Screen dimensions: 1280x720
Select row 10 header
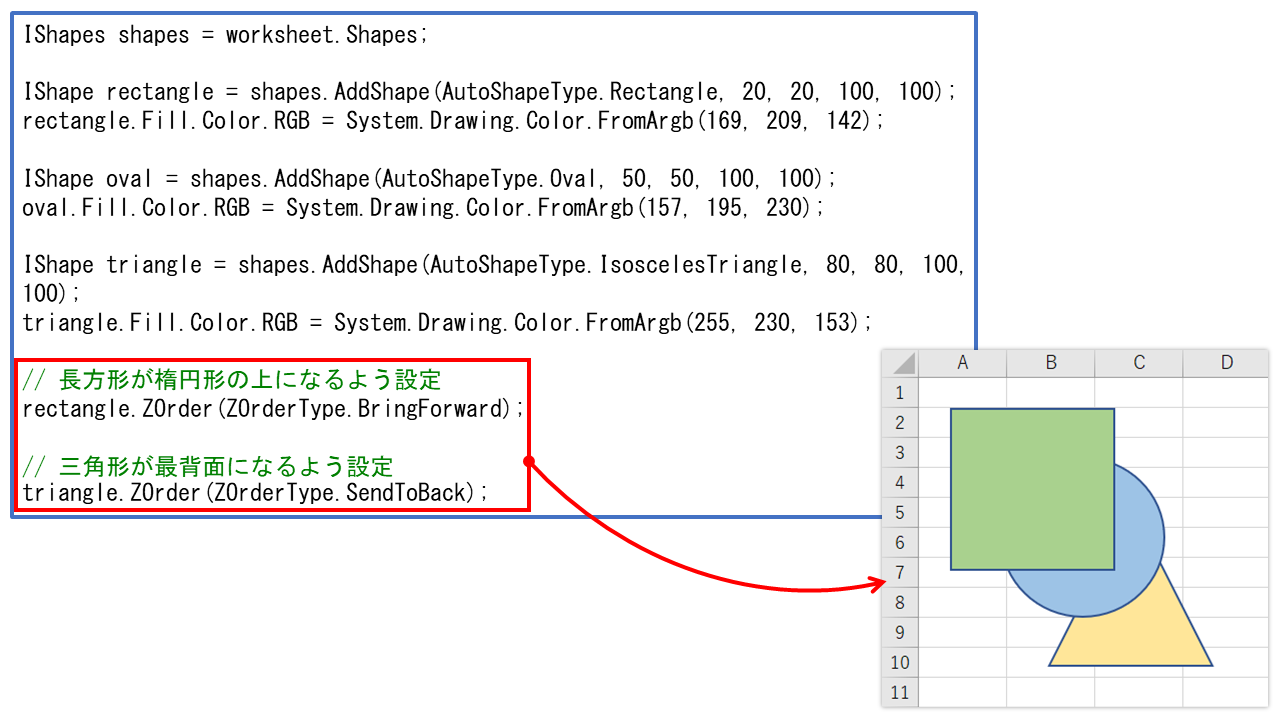click(x=900, y=662)
